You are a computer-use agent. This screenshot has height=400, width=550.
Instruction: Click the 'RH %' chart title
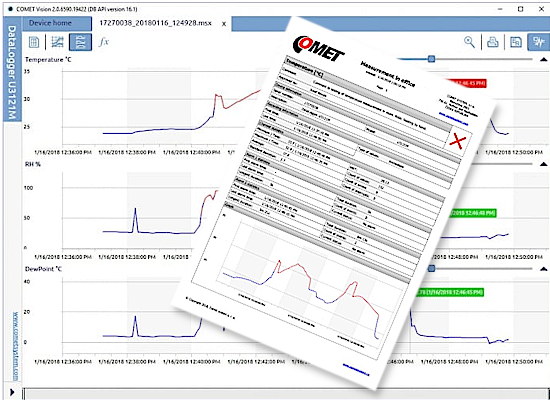(33, 164)
